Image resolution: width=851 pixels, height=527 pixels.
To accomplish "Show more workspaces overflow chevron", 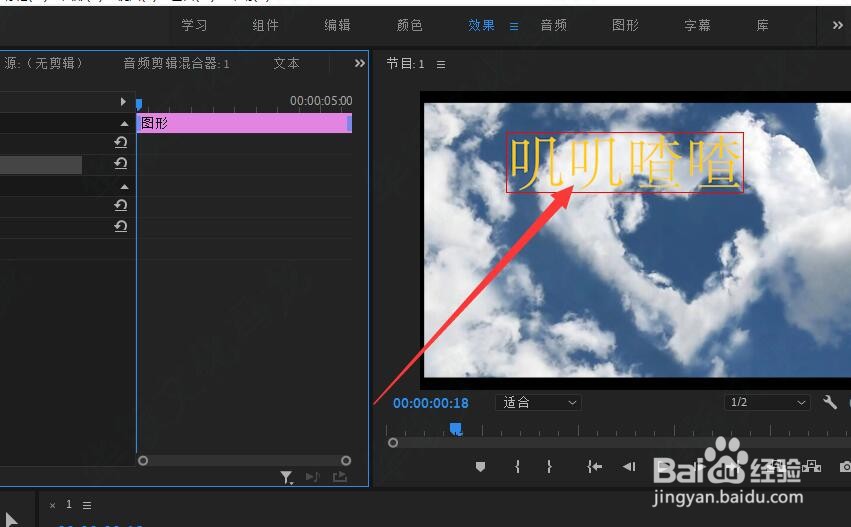I will [x=837, y=25].
